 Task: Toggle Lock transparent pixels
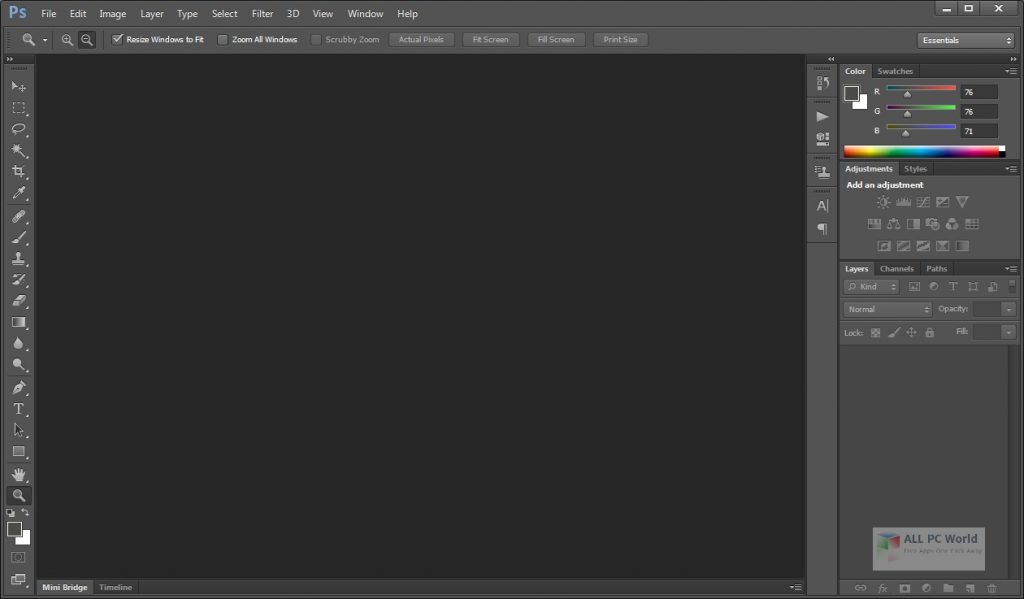click(875, 332)
